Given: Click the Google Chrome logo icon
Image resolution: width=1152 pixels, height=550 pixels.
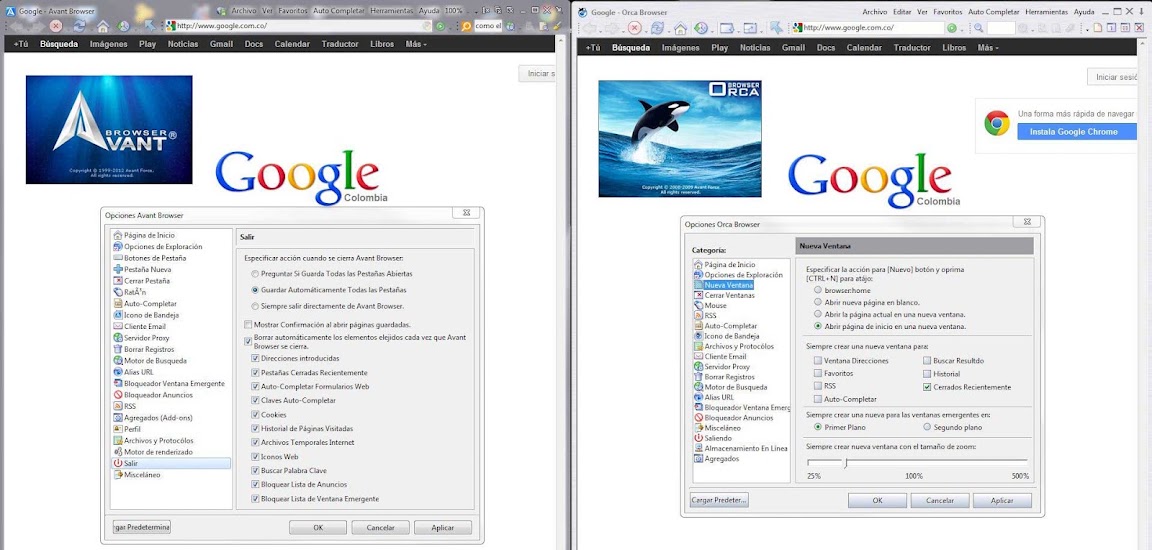Looking at the screenshot, I should coord(997,123).
